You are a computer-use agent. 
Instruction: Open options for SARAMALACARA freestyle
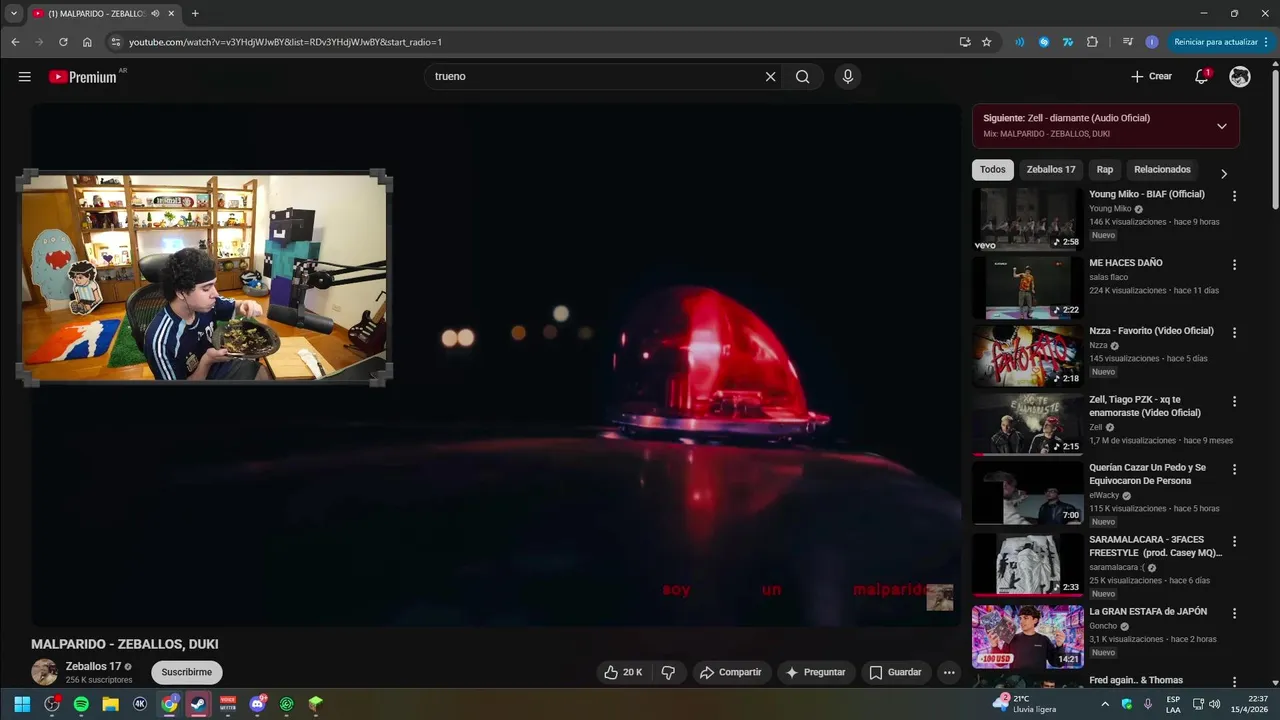(x=1234, y=542)
